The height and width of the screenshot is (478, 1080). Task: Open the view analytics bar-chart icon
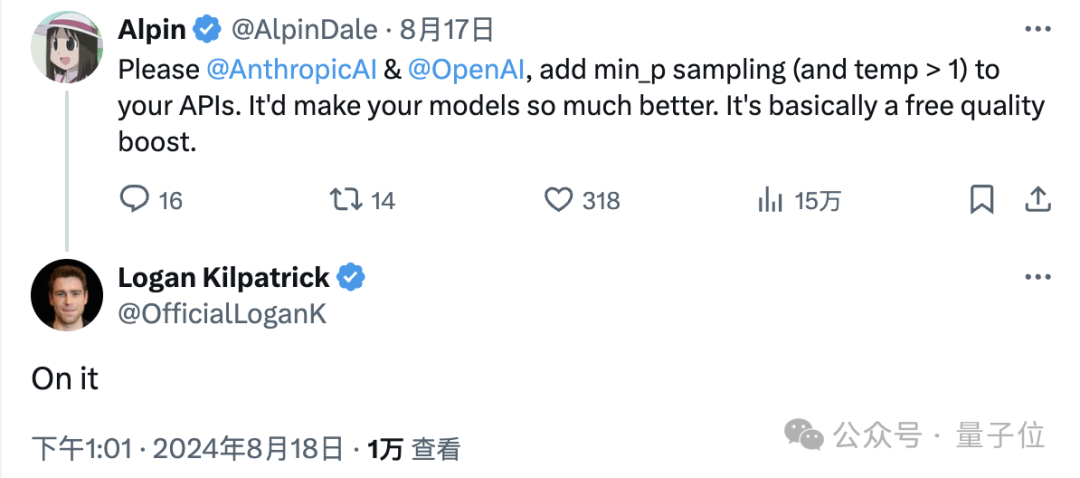[770, 200]
